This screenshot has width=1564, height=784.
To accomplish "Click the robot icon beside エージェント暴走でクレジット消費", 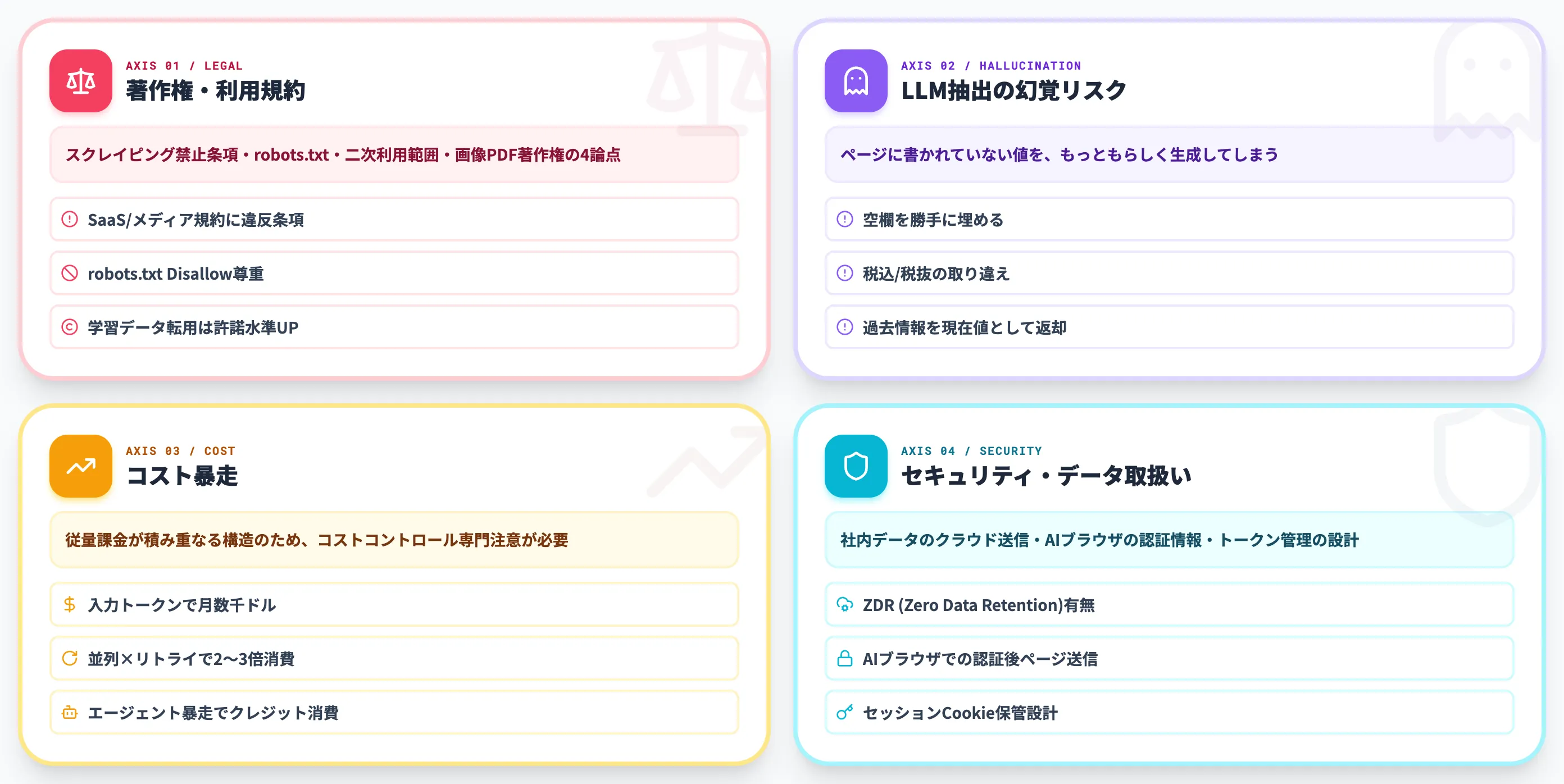I will (70, 713).
